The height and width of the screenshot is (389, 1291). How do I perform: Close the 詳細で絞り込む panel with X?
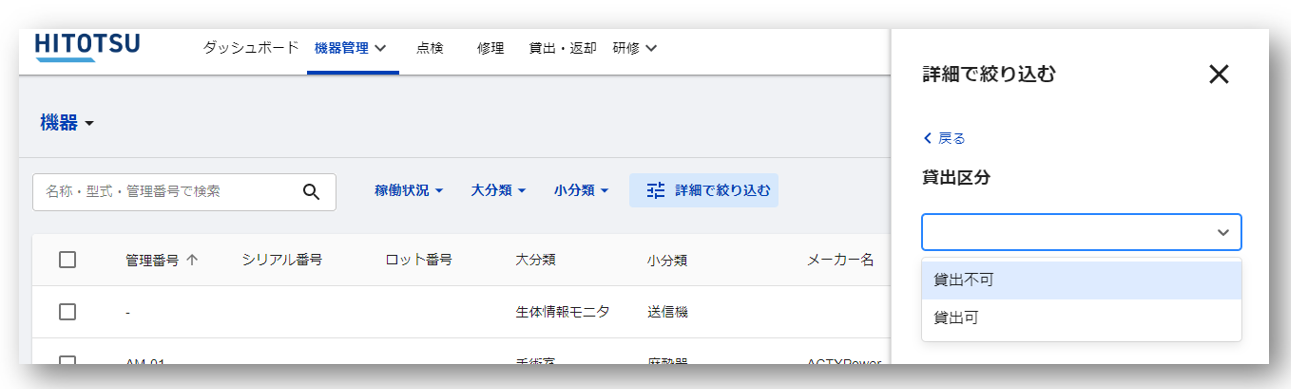tap(1218, 74)
